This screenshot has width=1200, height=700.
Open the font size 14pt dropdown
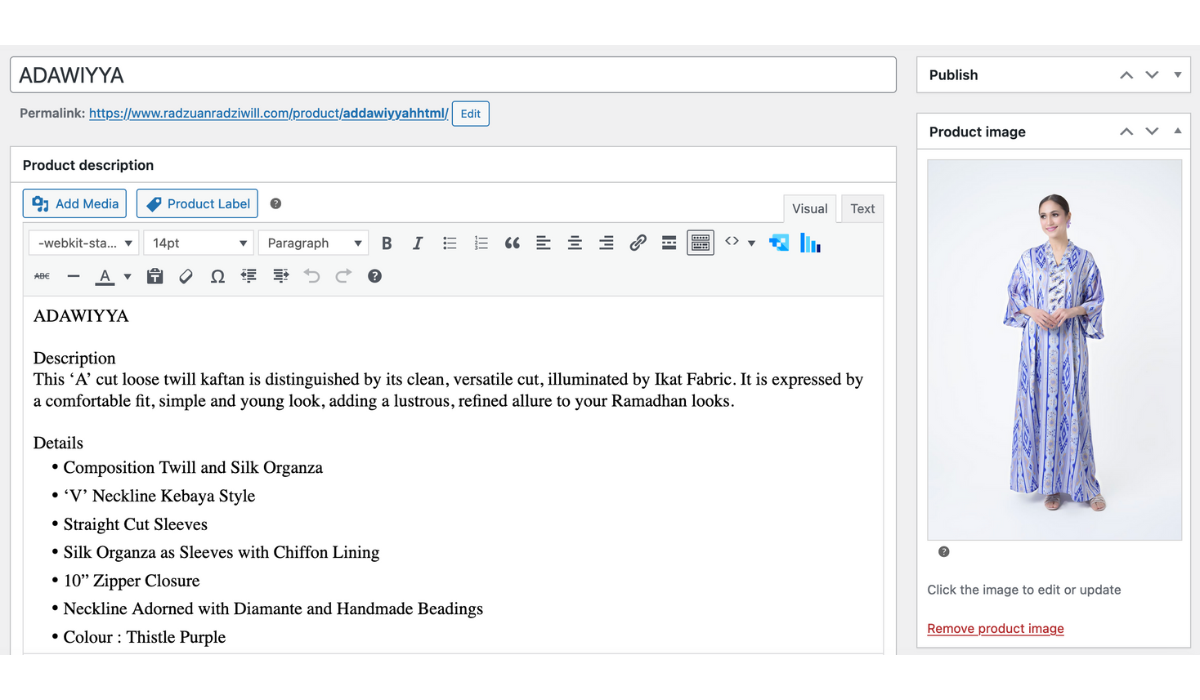[x=199, y=243]
